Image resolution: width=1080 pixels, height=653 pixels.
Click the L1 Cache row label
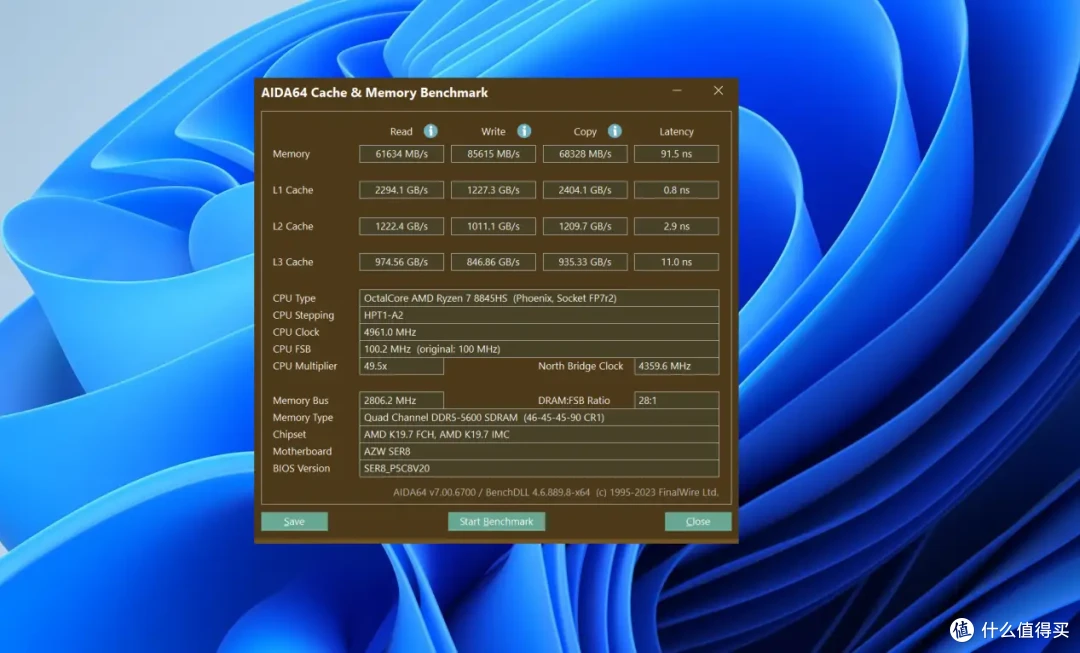(x=293, y=189)
